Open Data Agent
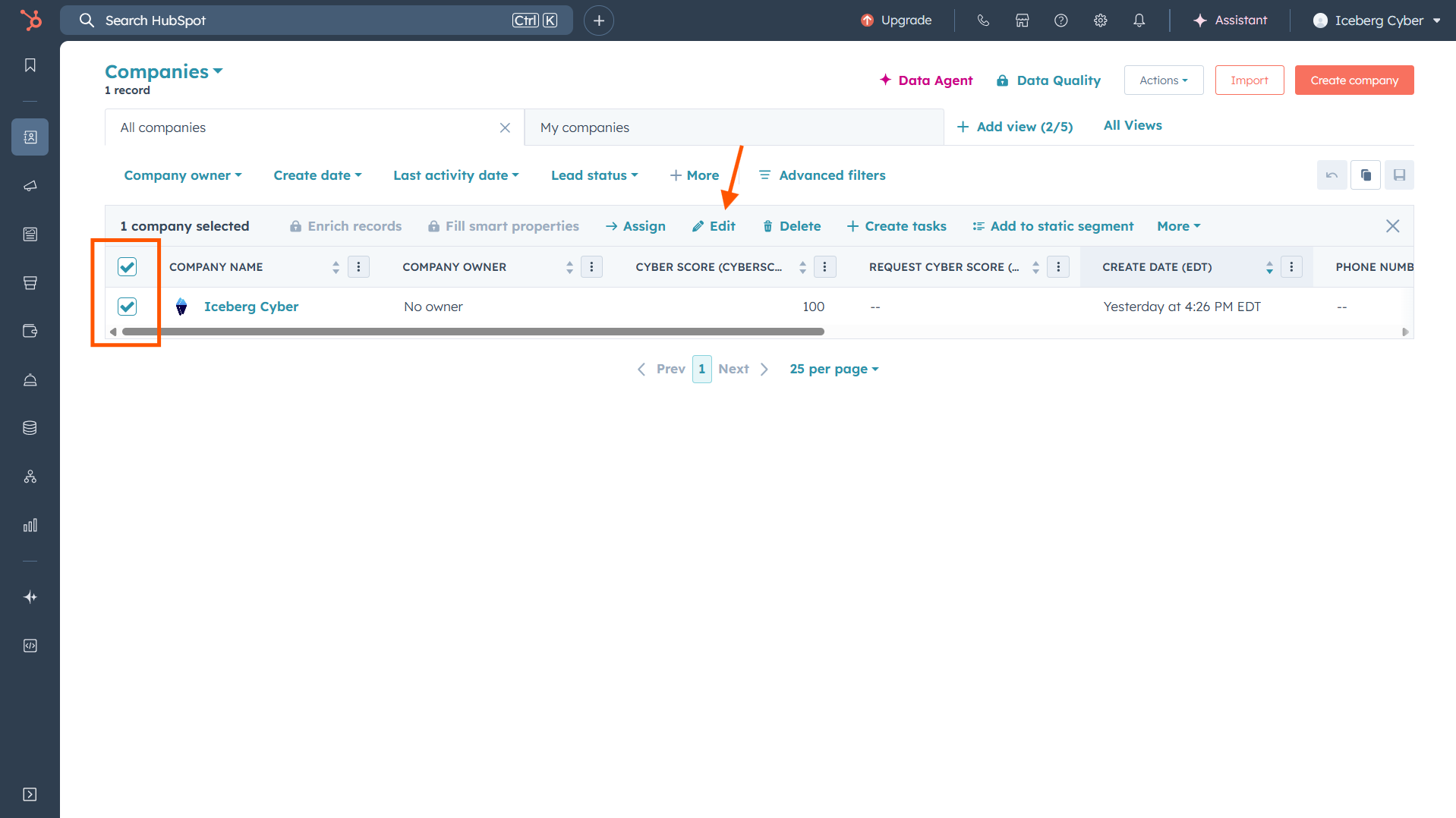Viewport: 1456px width, 818px height. [x=926, y=80]
